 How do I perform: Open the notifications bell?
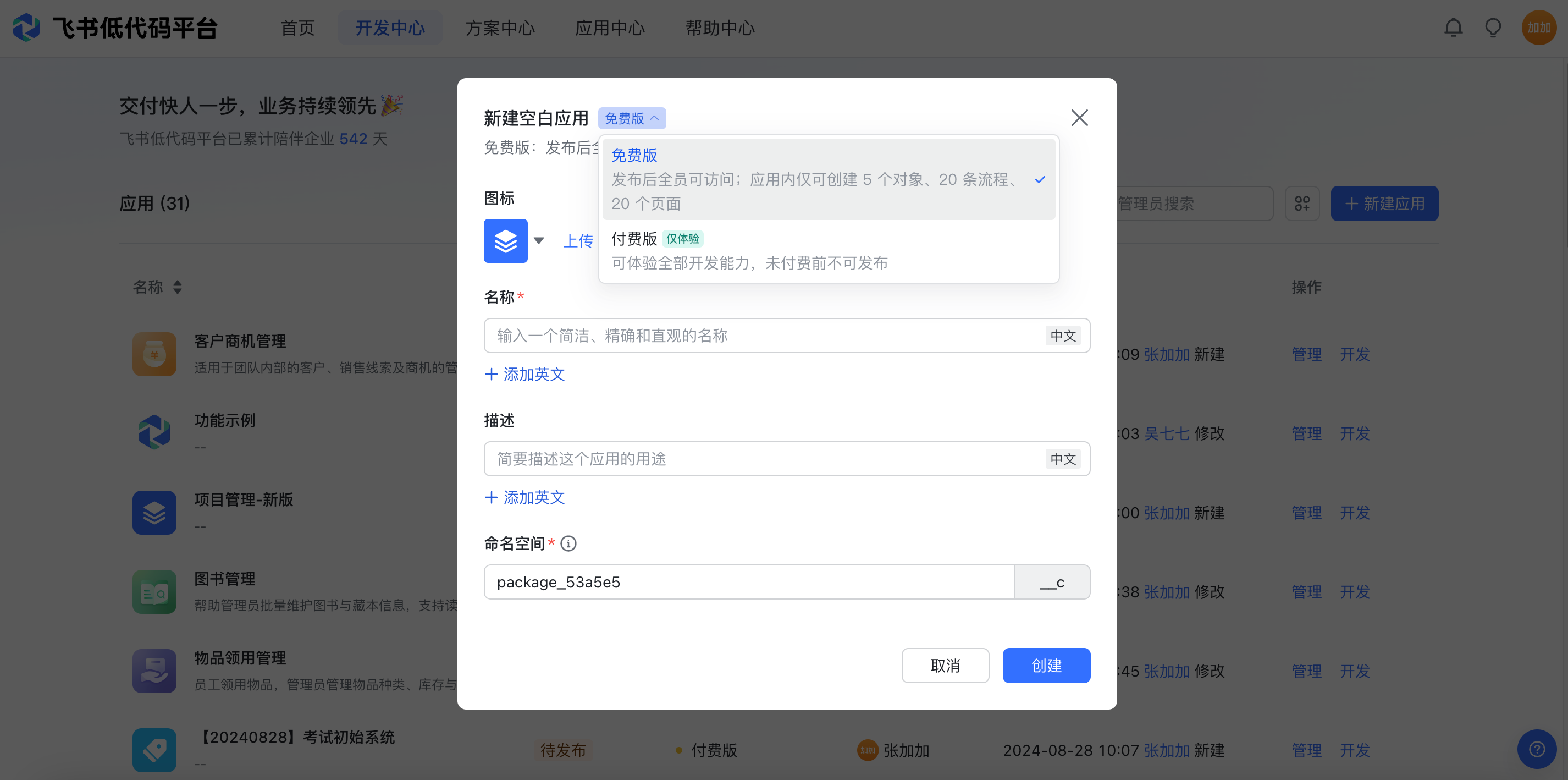point(1454,28)
